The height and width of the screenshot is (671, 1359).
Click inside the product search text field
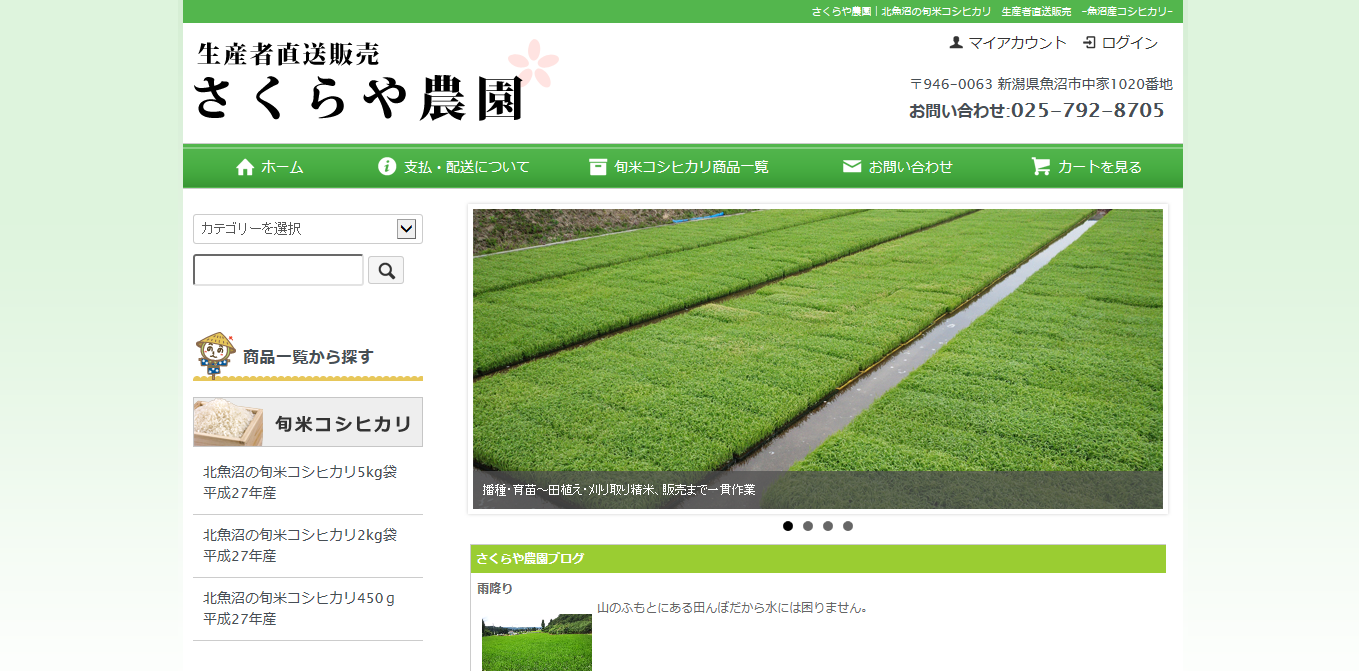278,270
